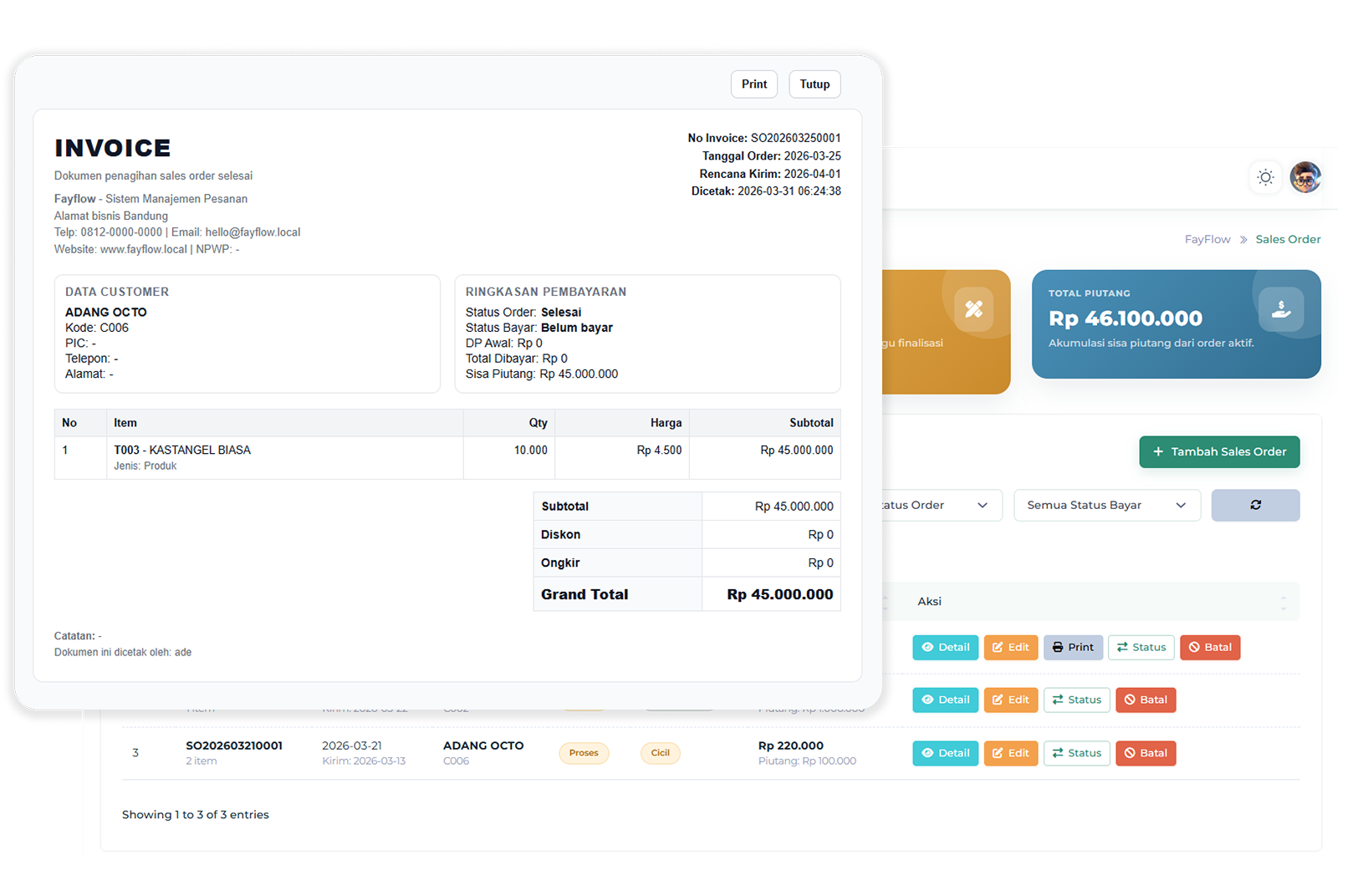1363x896 pixels.
Task: Go to the FayFlow breadcrumb link
Action: pyautogui.click(x=1207, y=239)
